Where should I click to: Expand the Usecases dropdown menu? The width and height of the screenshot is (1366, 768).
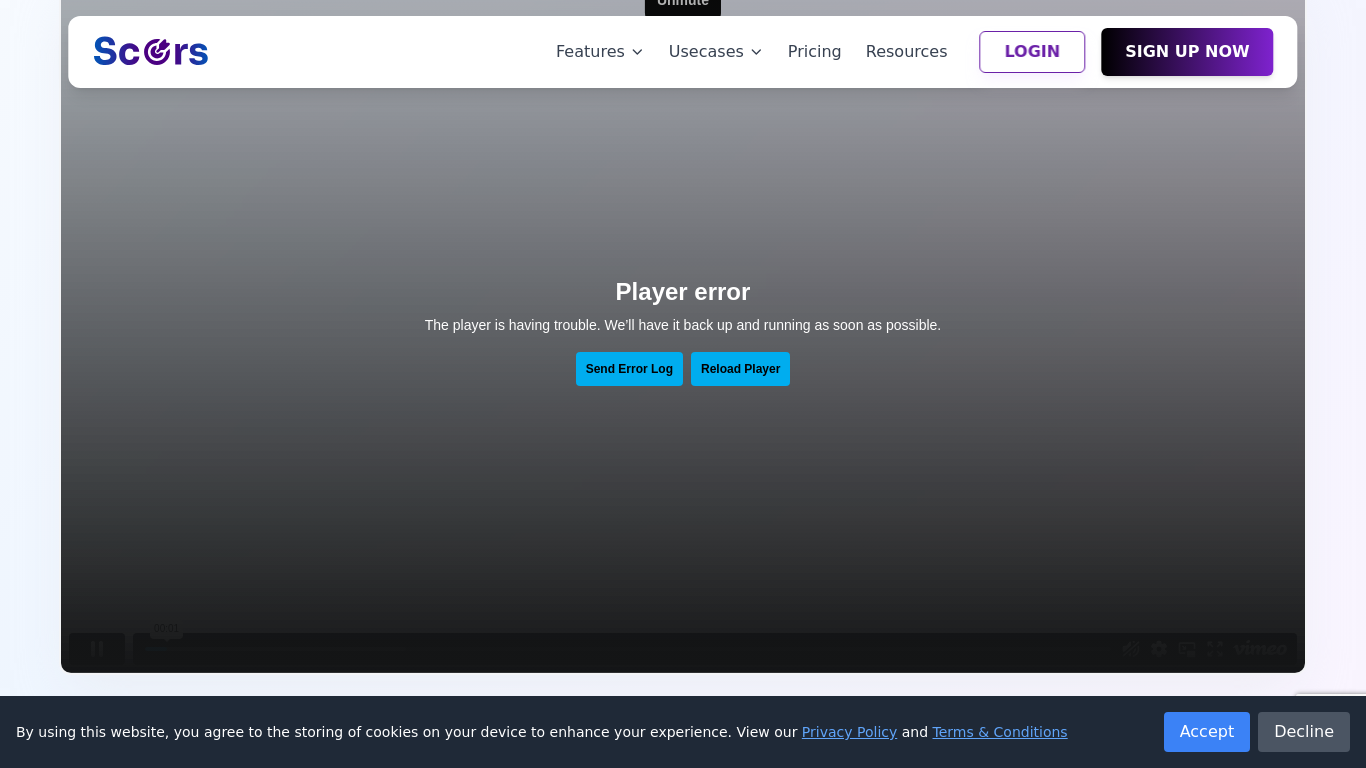coord(715,51)
